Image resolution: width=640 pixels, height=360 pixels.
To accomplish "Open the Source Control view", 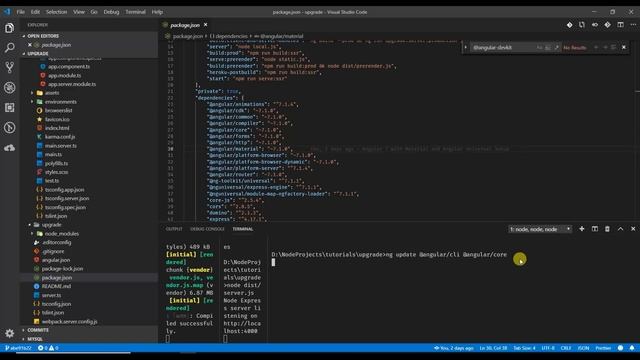I will pos(9,67).
